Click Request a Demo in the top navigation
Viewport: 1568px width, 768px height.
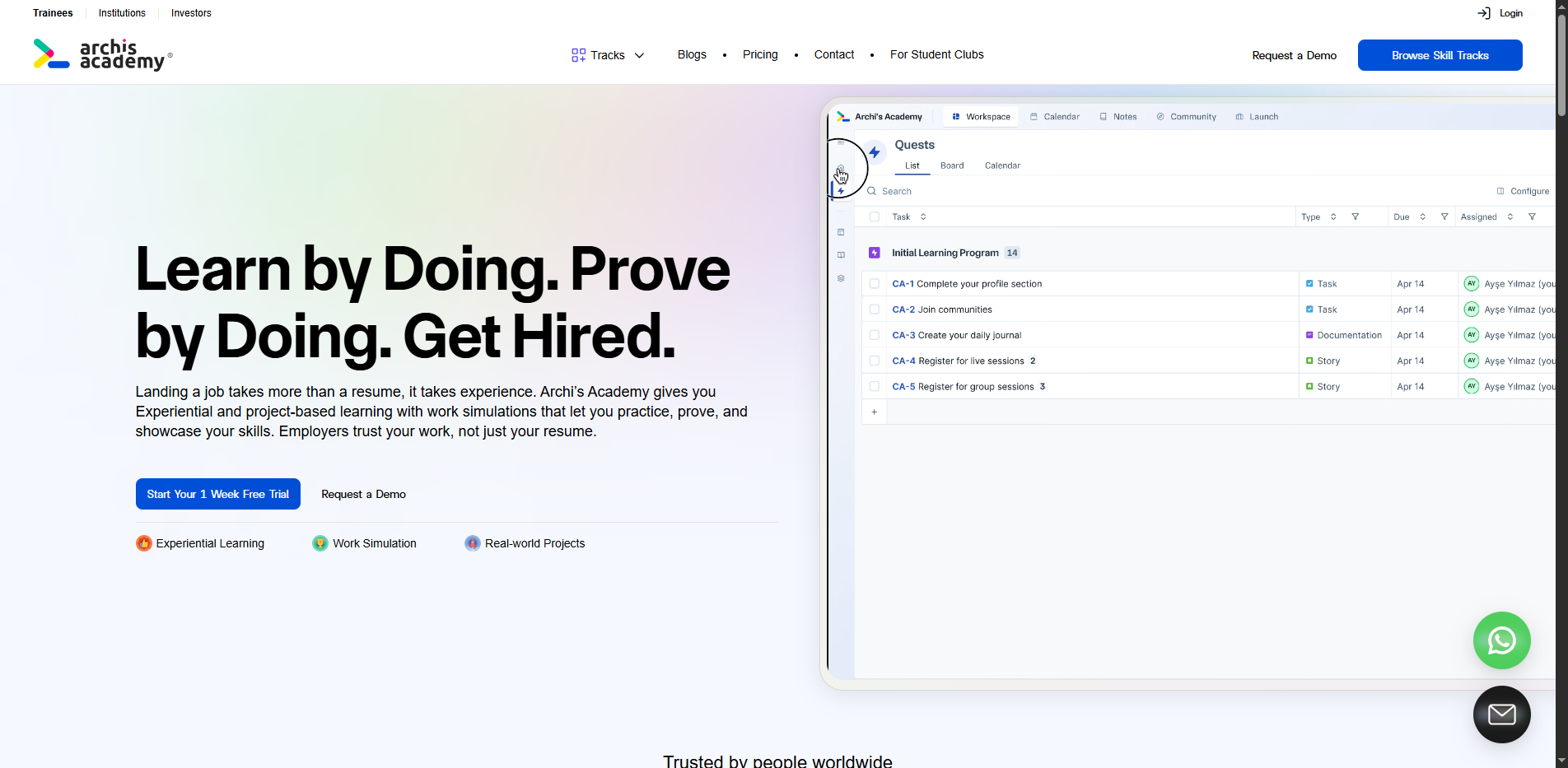(1294, 55)
